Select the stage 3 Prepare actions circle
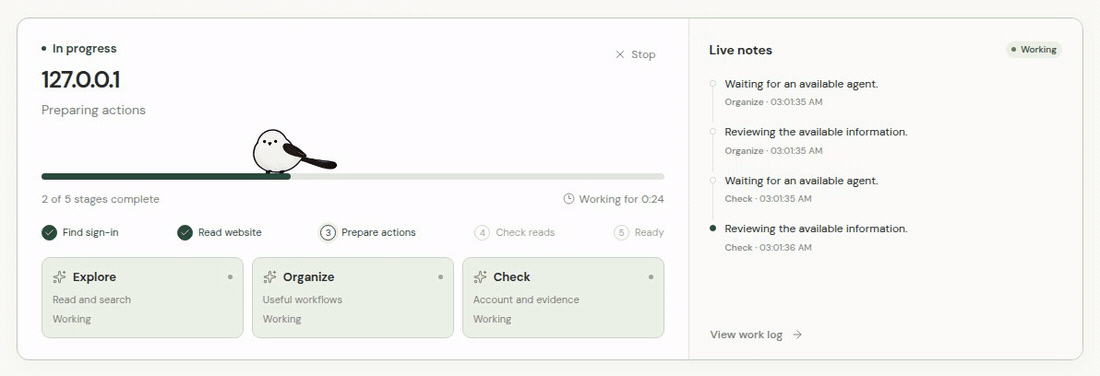 pos(328,233)
